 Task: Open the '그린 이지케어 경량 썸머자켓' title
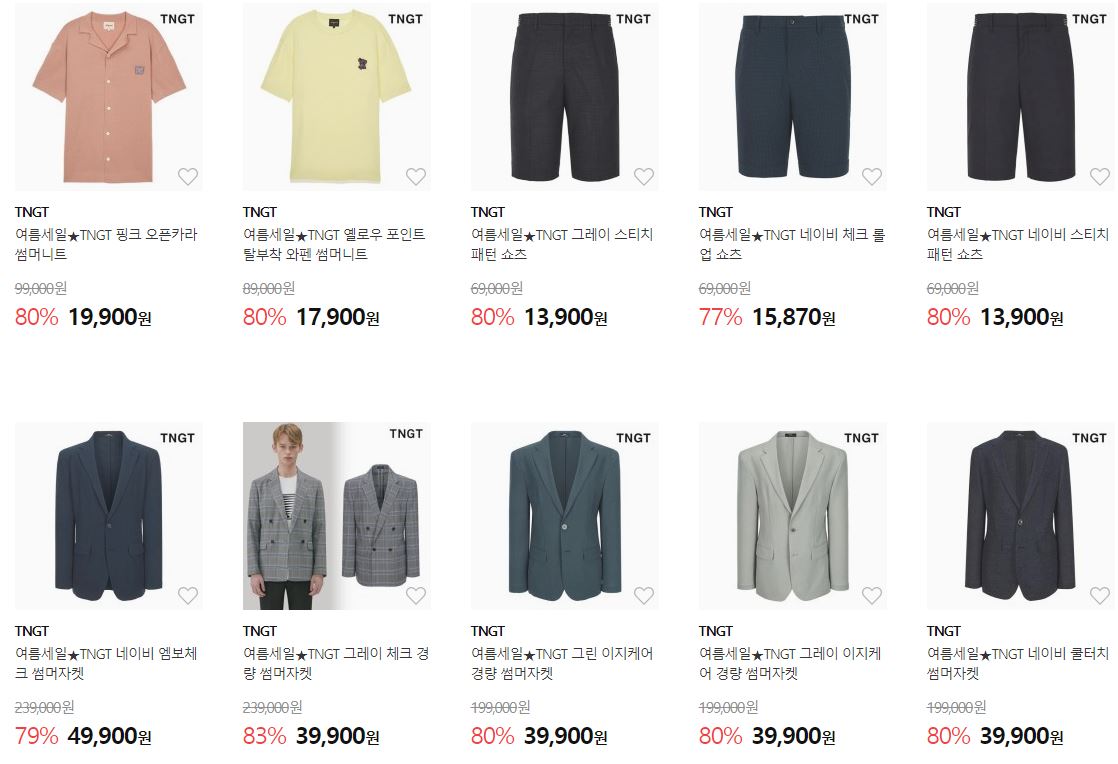(562, 664)
